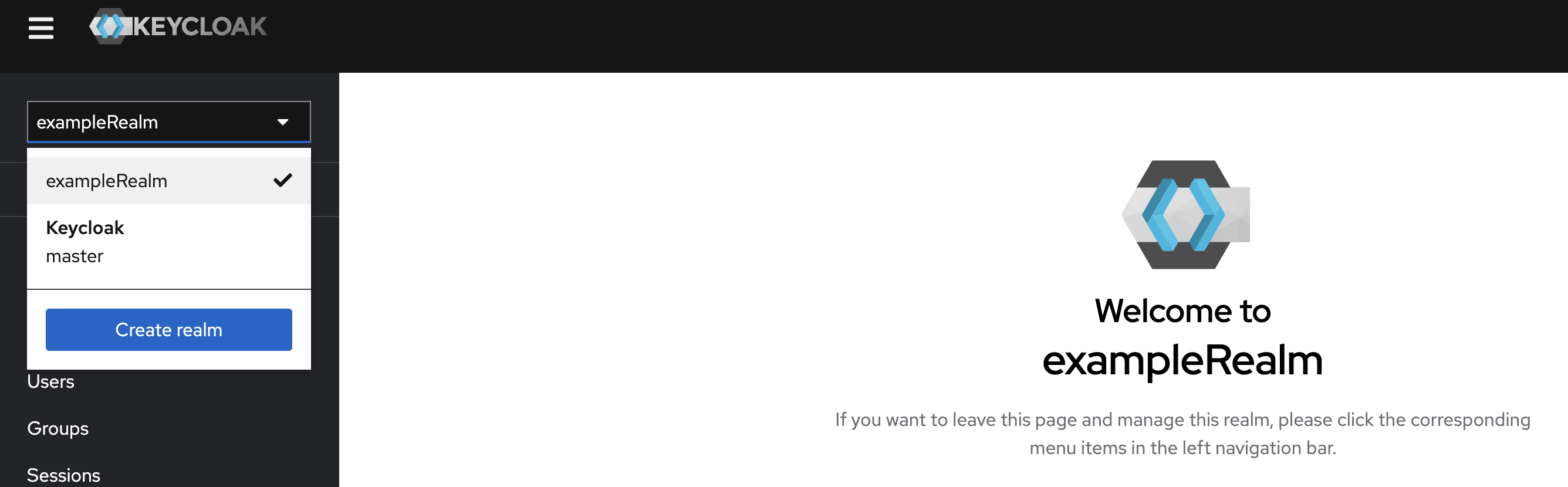The image size is (1568, 487).
Task: Click the bold Keycloak realm display name
Action: 85,228
